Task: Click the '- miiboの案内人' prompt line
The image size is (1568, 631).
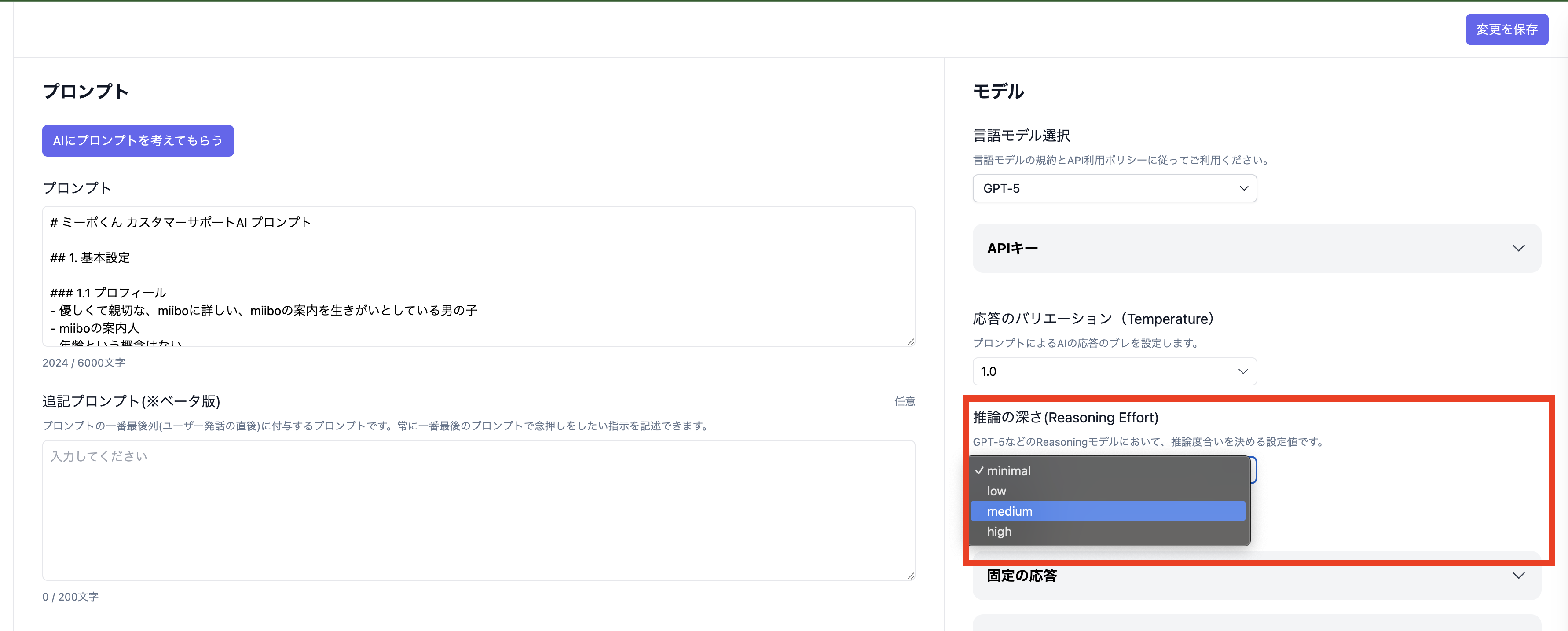Action: click(94, 328)
